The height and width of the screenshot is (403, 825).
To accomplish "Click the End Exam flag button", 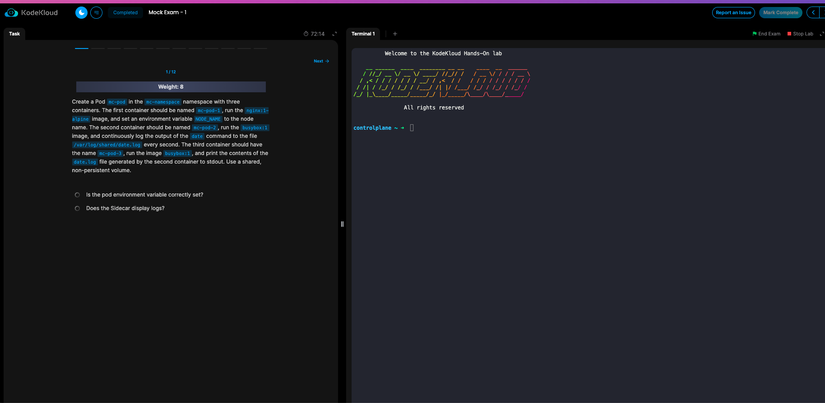I will (x=766, y=34).
